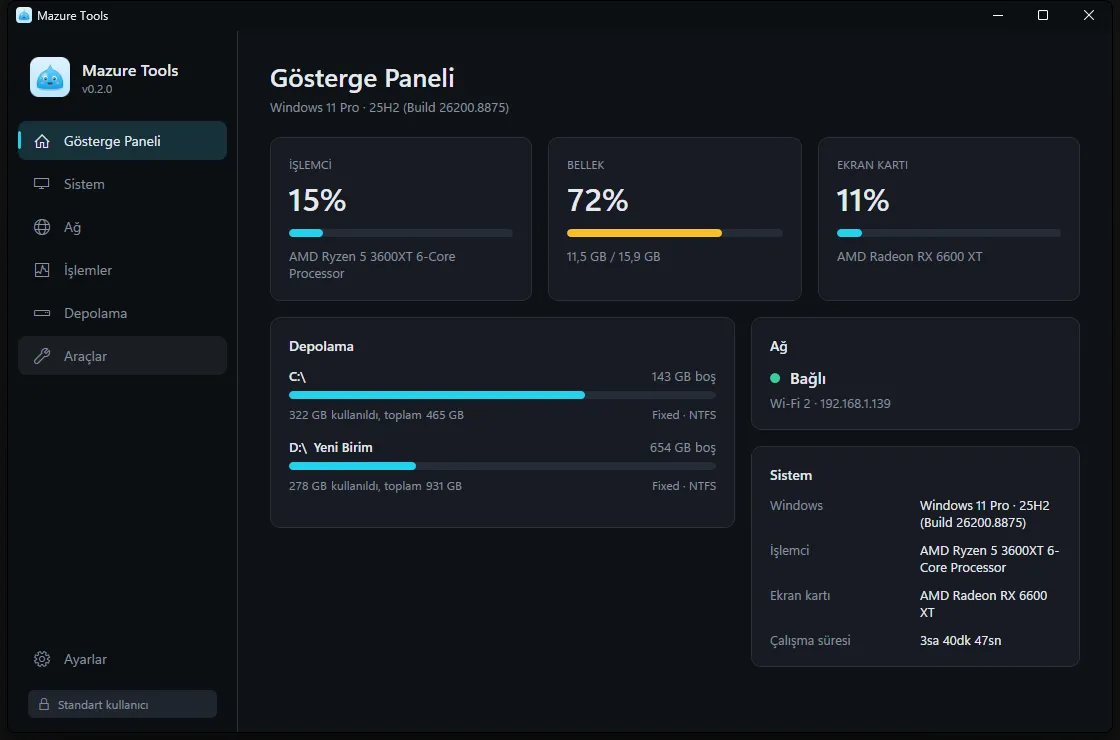Screen dimensions: 1120x740
Task: Click the C:\ drive usage bar
Action: [x=502, y=395]
